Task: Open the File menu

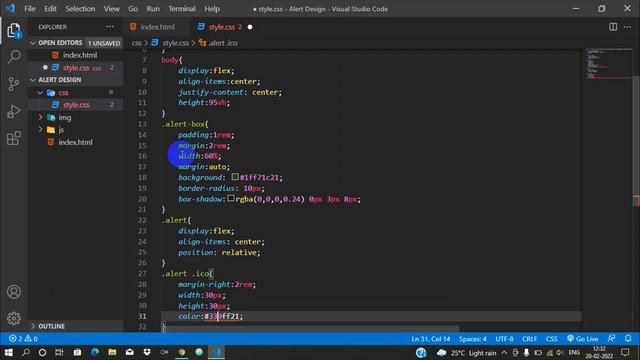Action: point(30,9)
